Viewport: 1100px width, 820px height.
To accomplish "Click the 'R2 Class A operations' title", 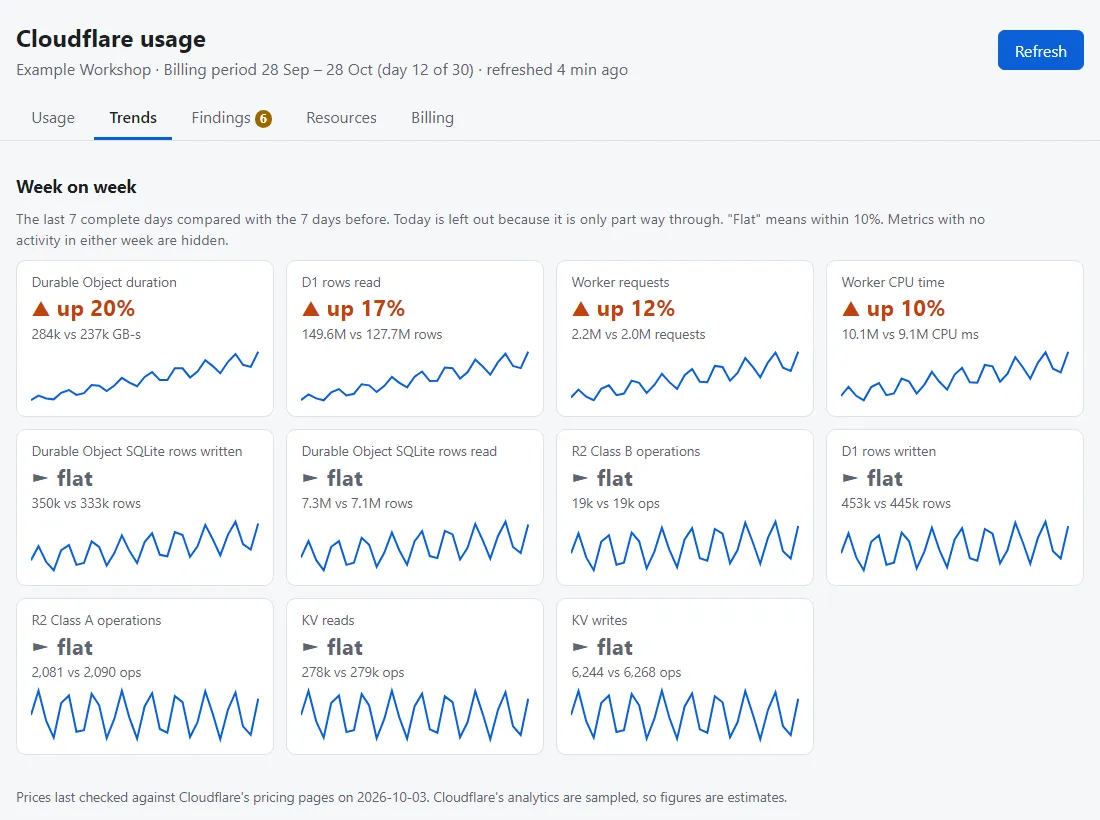I will 96,620.
